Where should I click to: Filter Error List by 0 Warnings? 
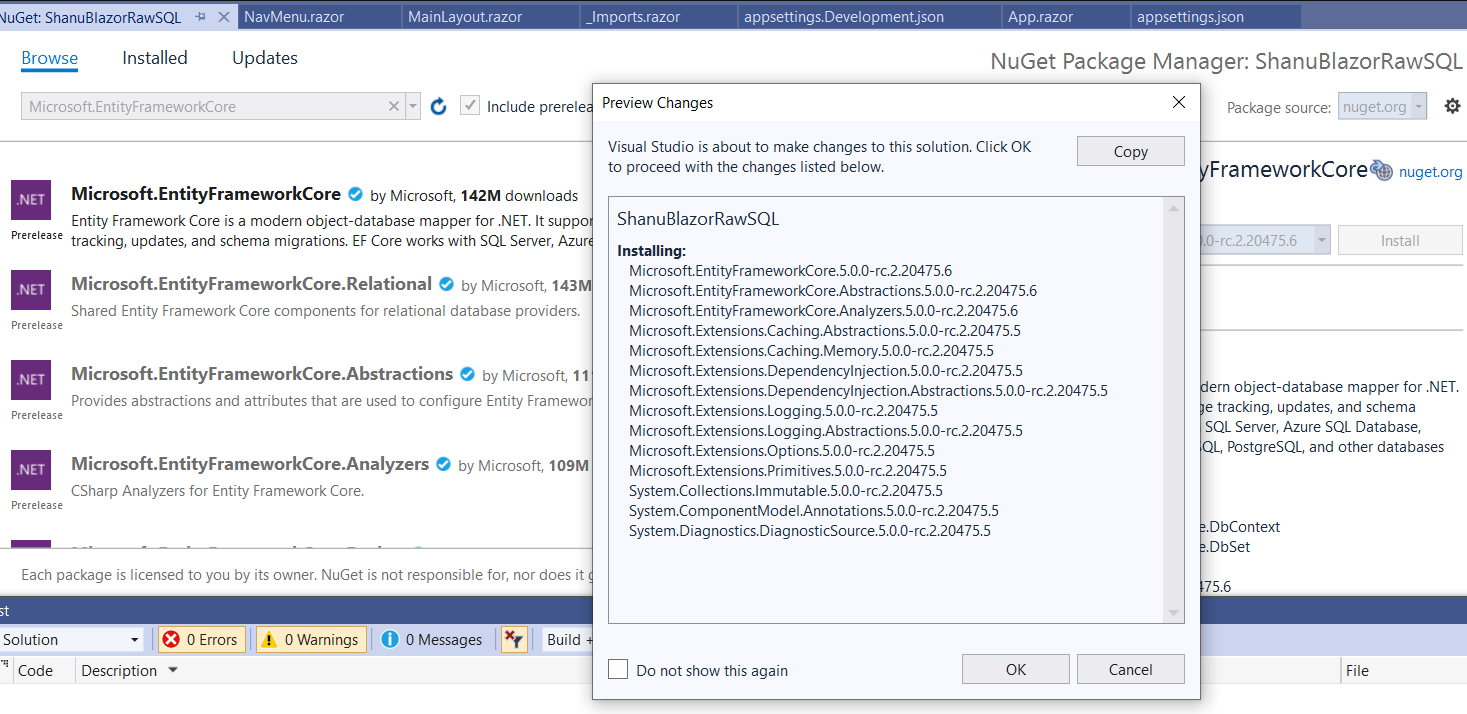(311, 640)
